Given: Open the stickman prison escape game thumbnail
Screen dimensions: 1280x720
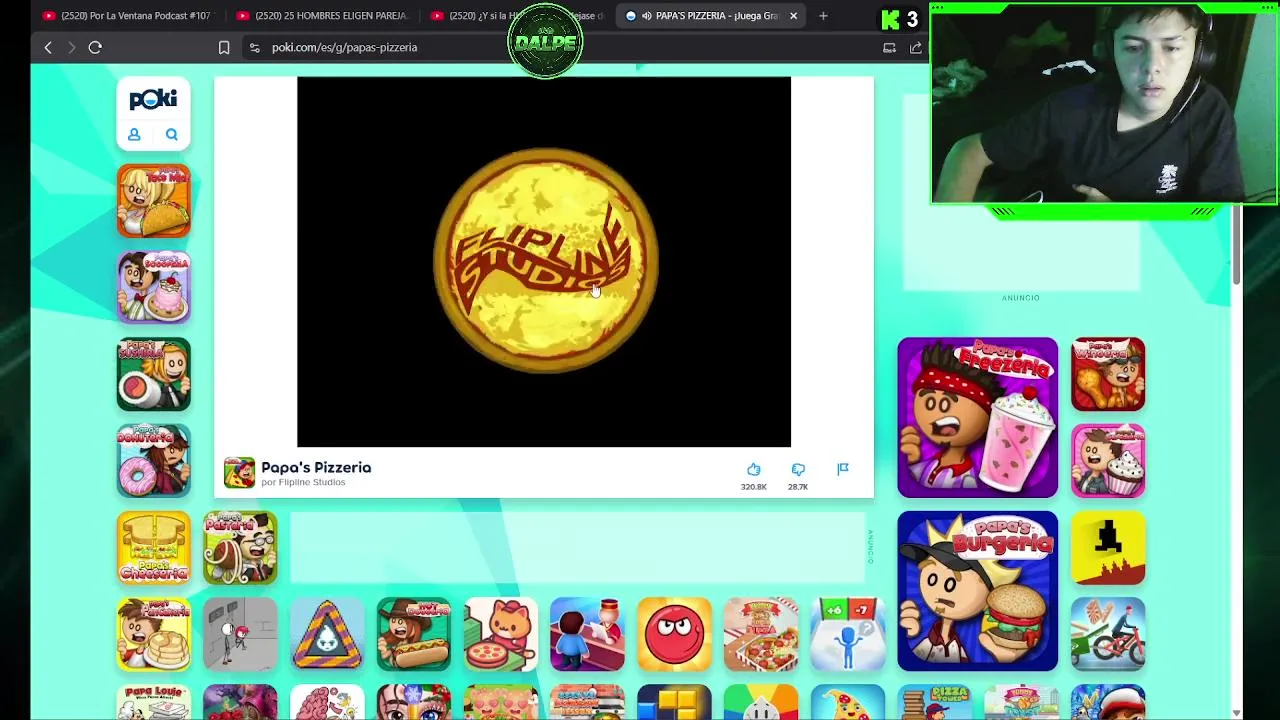Looking at the screenshot, I should click(x=240, y=635).
